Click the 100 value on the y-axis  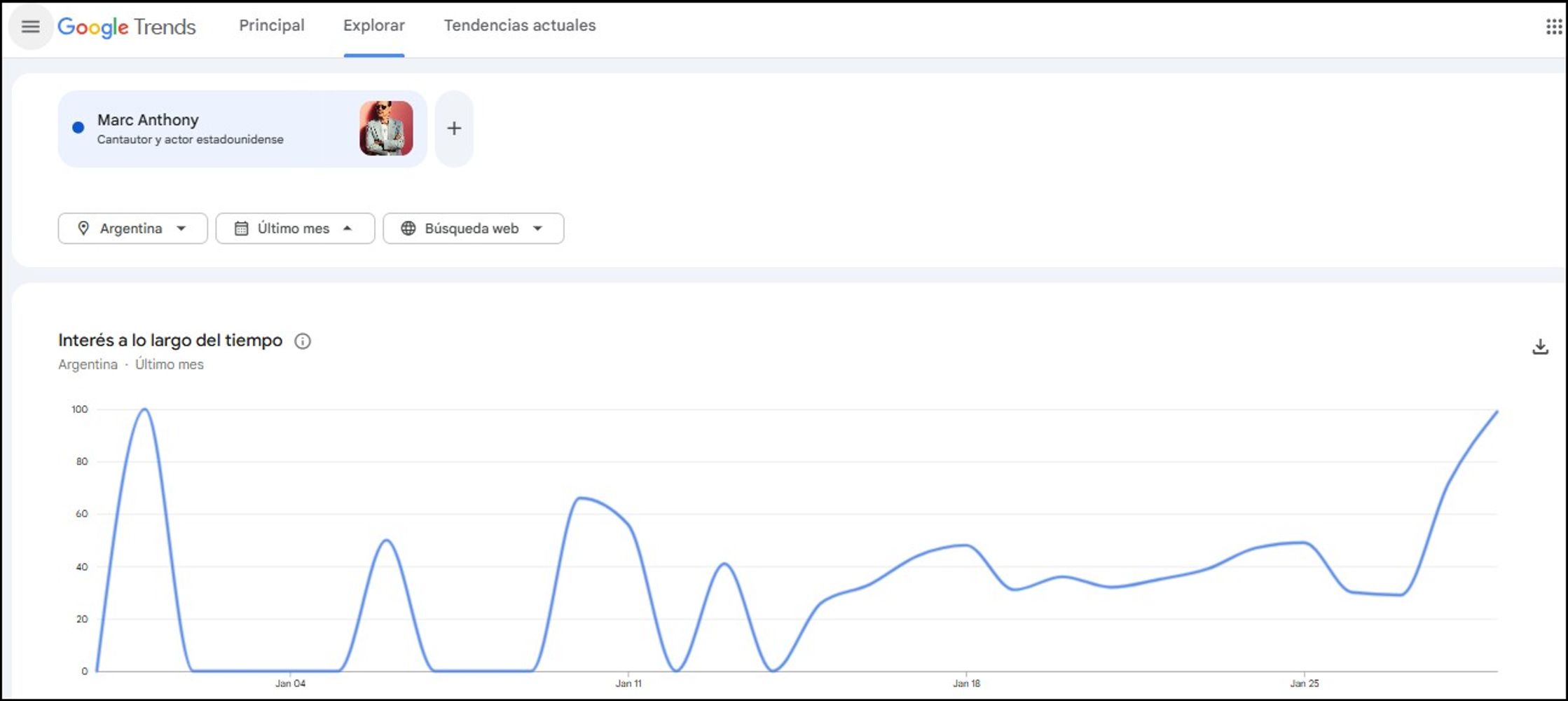[80, 409]
